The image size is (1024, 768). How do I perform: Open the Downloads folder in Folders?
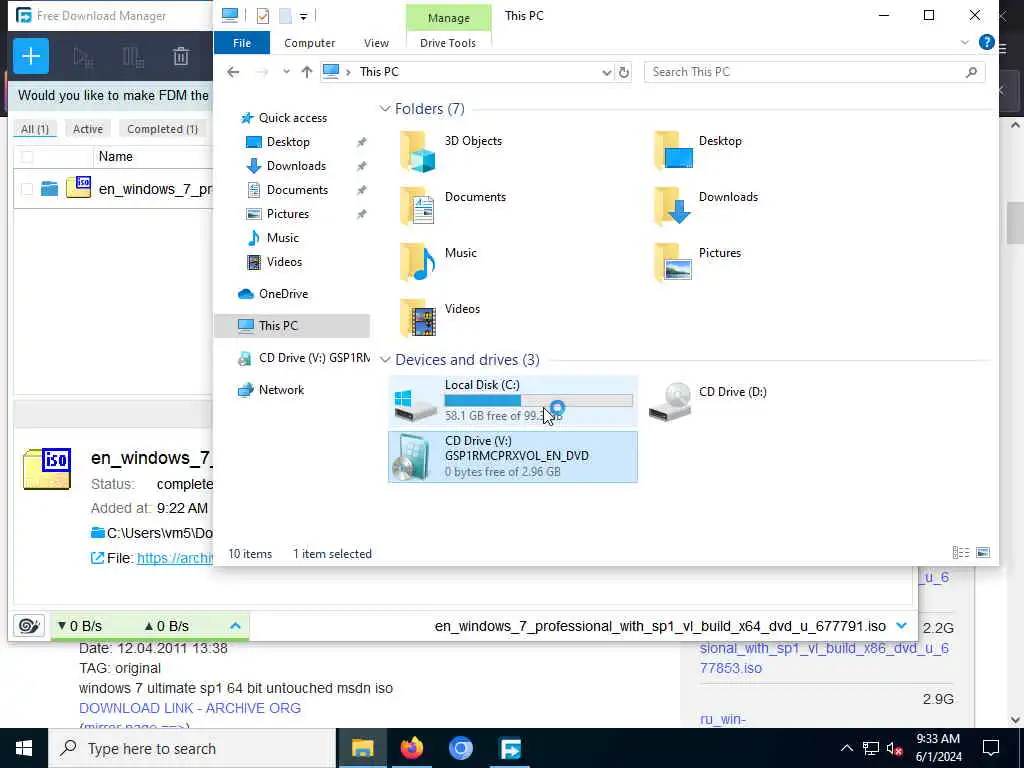pyautogui.click(x=673, y=206)
